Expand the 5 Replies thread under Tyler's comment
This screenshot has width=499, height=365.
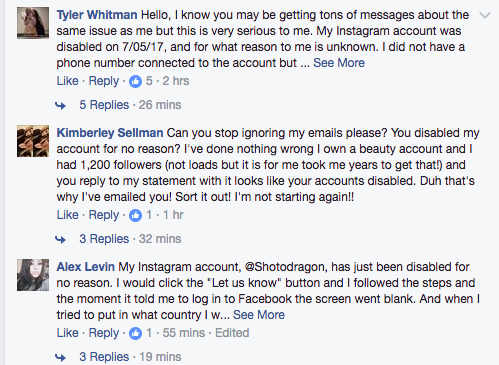coord(104,105)
